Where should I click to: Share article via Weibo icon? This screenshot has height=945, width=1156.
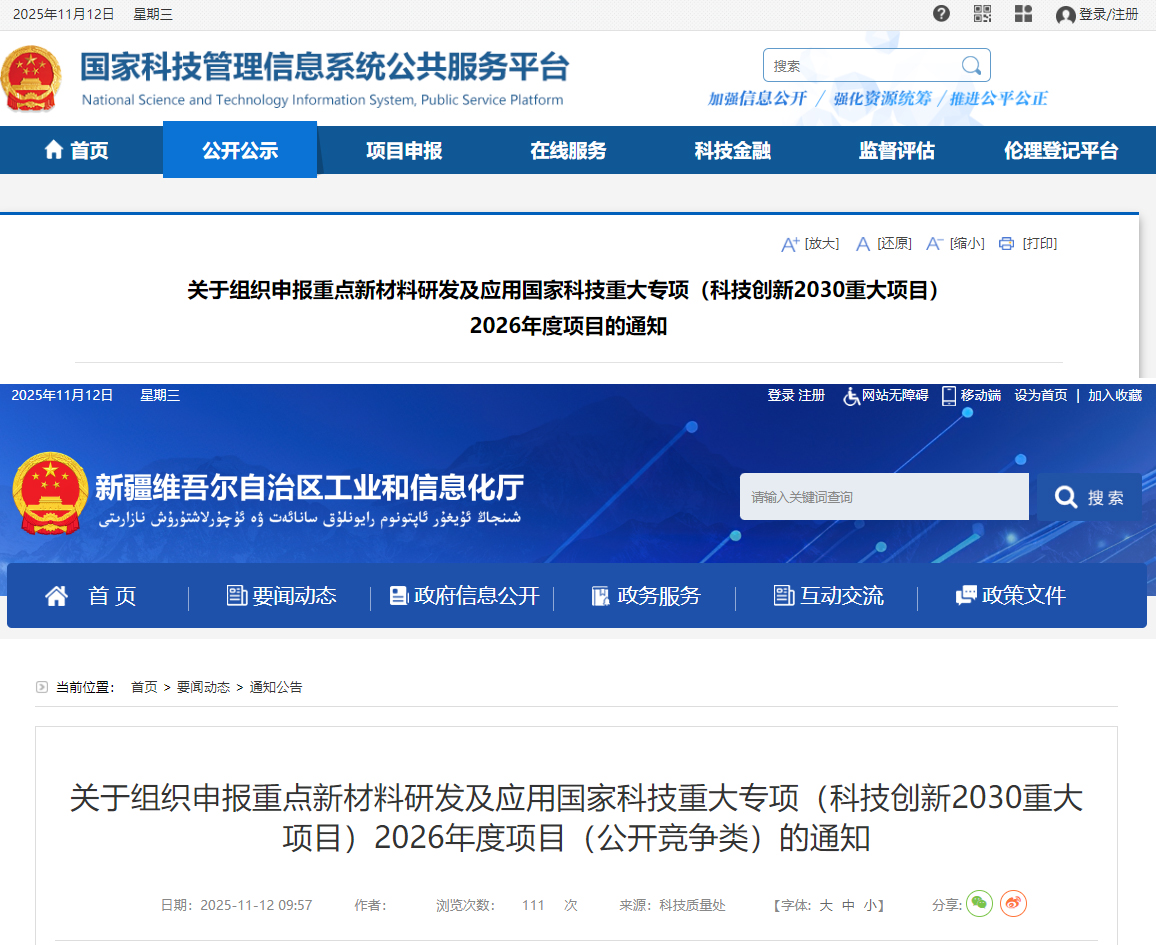point(1013,904)
